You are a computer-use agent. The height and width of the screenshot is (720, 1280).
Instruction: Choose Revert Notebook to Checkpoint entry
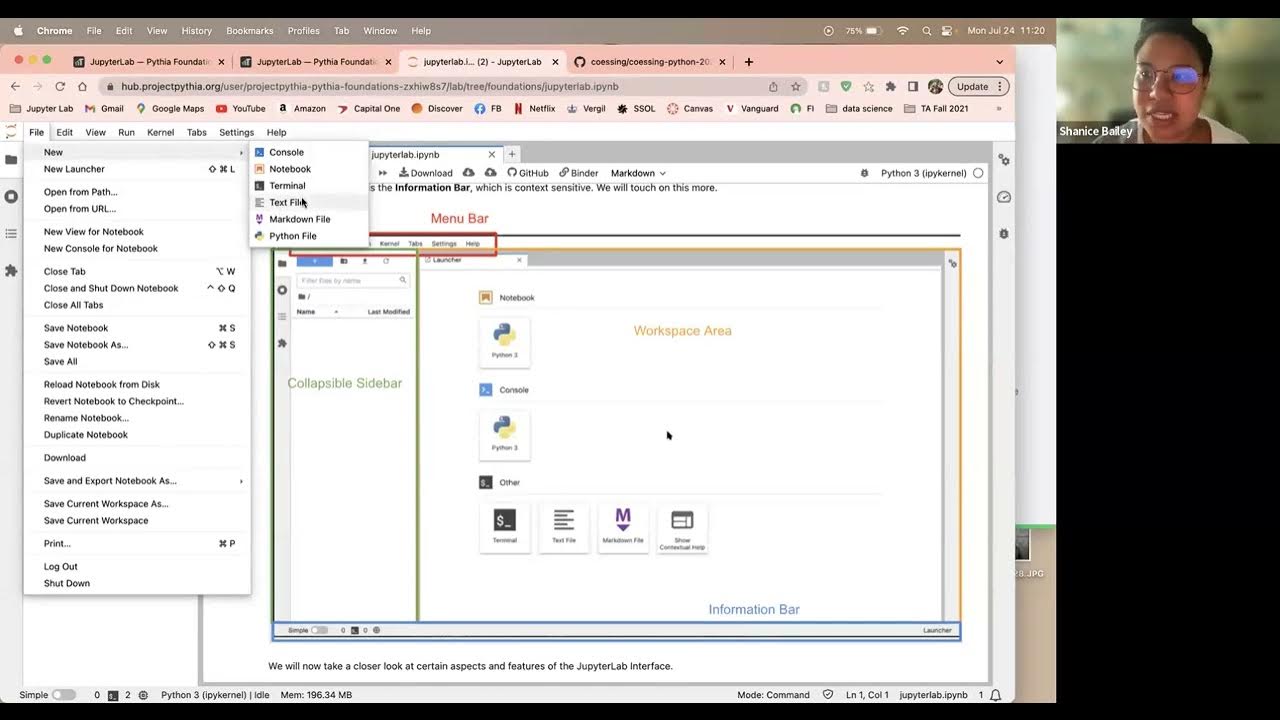[x=137, y=401]
